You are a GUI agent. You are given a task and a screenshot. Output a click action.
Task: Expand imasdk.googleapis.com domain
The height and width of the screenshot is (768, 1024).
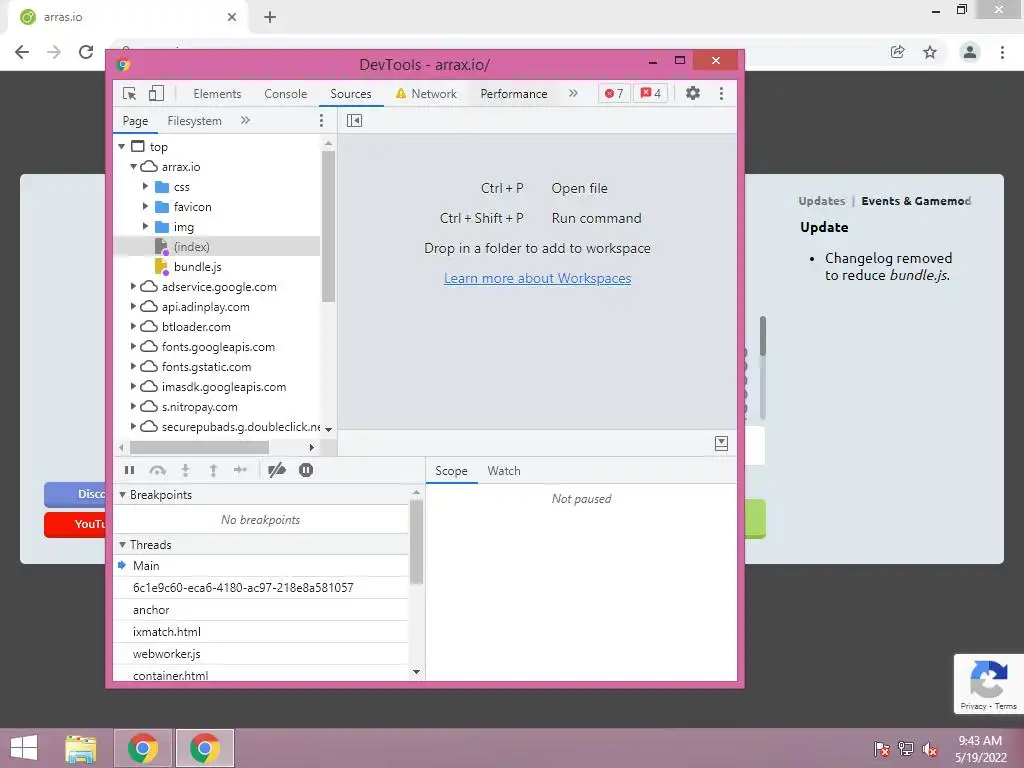pos(133,387)
